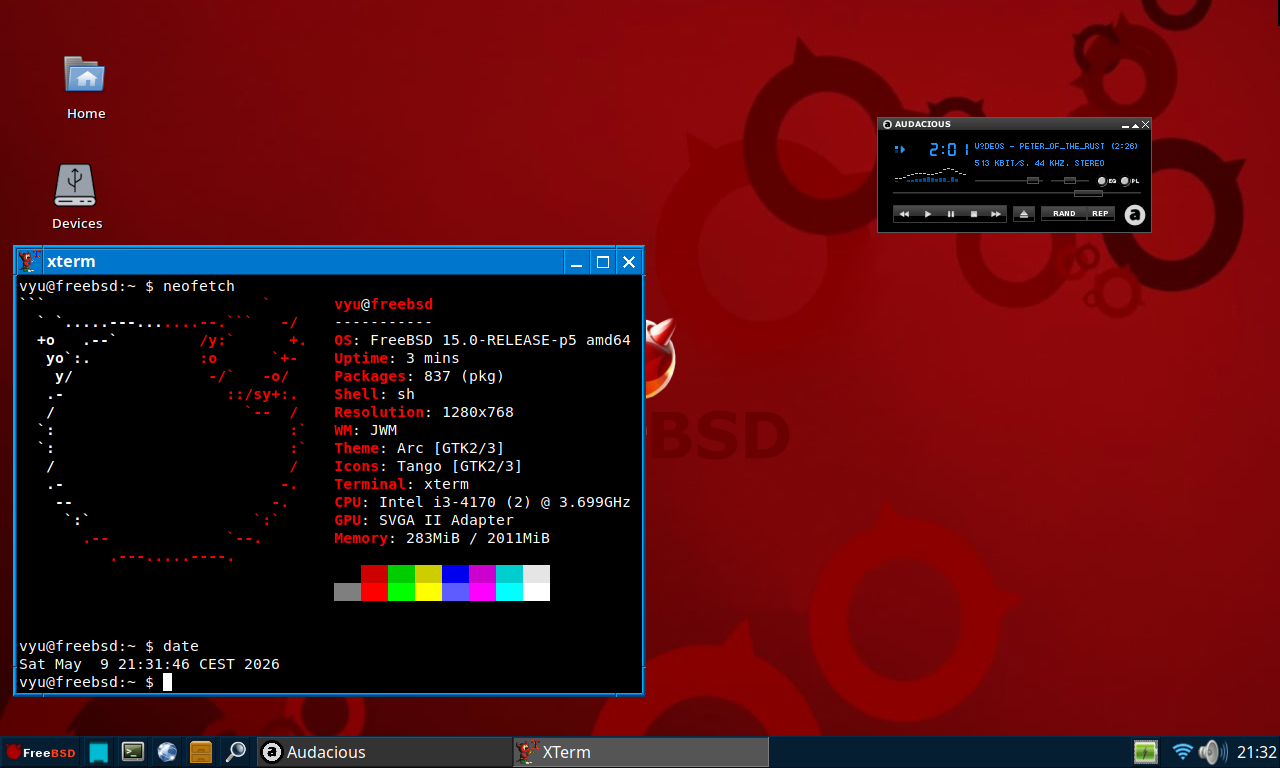Click the "CPU: Intel i3-4170" line

tap(482, 502)
